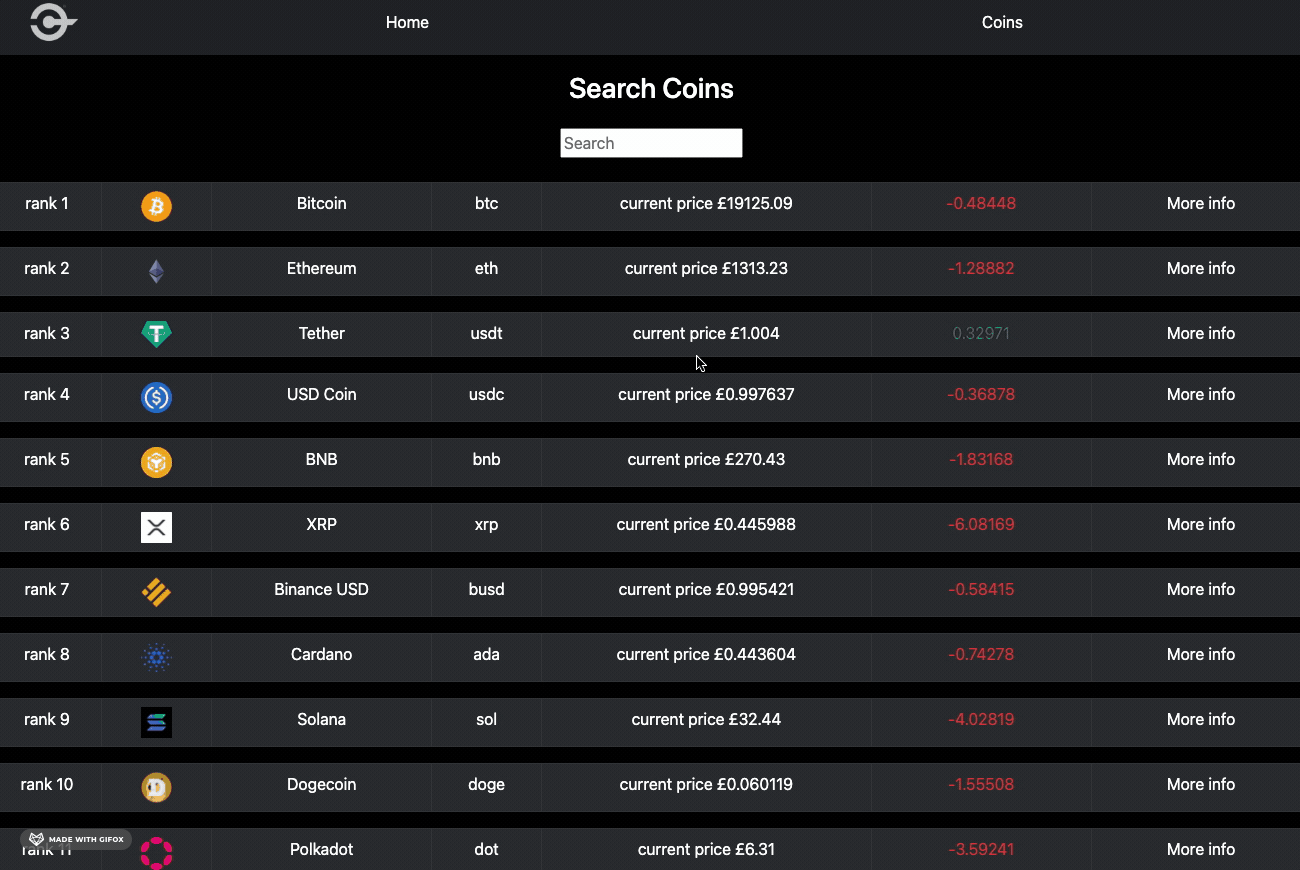Click the Binance USD coin icon
This screenshot has height=870, width=1300.
(156, 592)
